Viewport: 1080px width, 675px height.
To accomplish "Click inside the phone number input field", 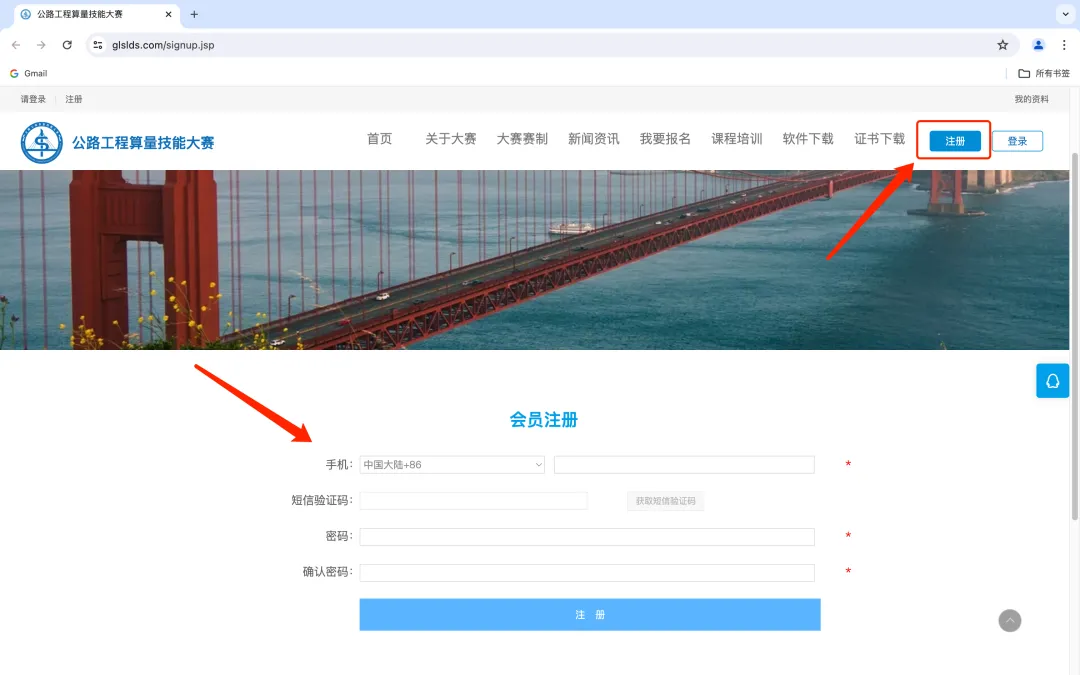I will point(683,464).
